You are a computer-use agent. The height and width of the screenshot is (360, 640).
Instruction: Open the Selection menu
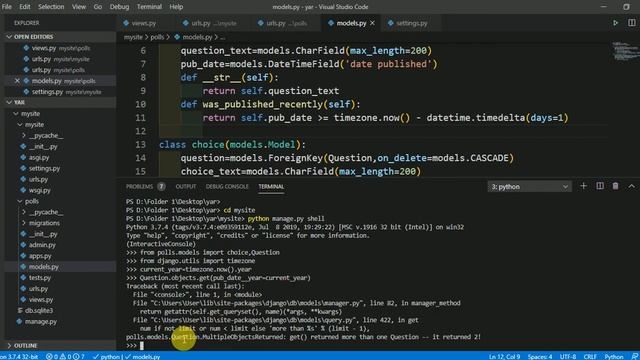coord(51,7)
